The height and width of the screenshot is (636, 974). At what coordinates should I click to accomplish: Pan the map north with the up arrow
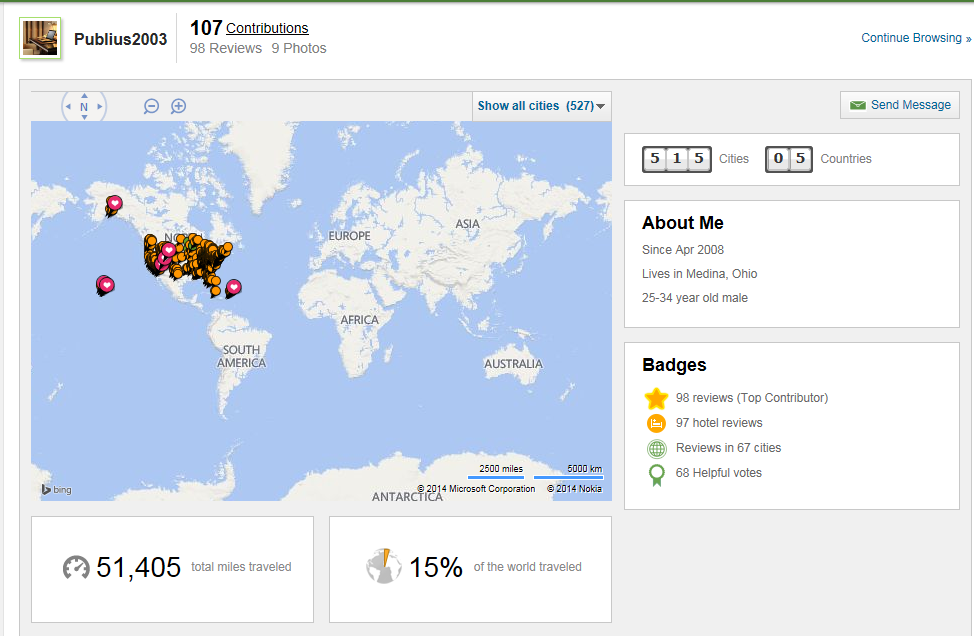[x=84, y=96]
